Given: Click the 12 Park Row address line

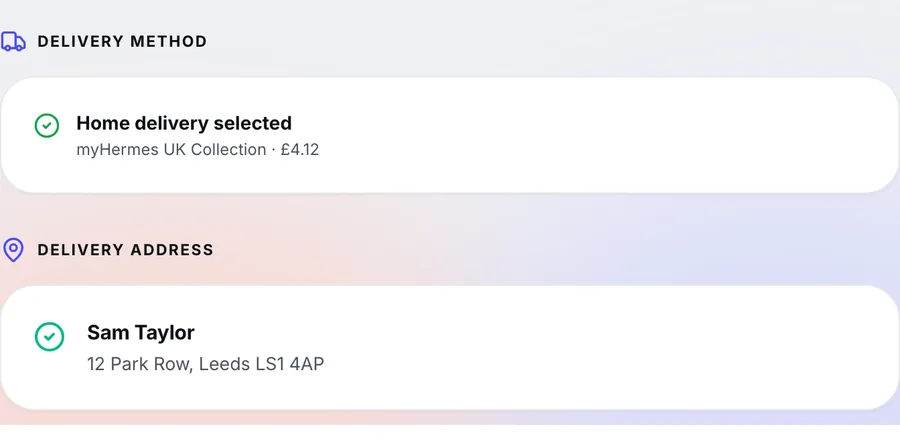Looking at the screenshot, I should tap(205, 364).
